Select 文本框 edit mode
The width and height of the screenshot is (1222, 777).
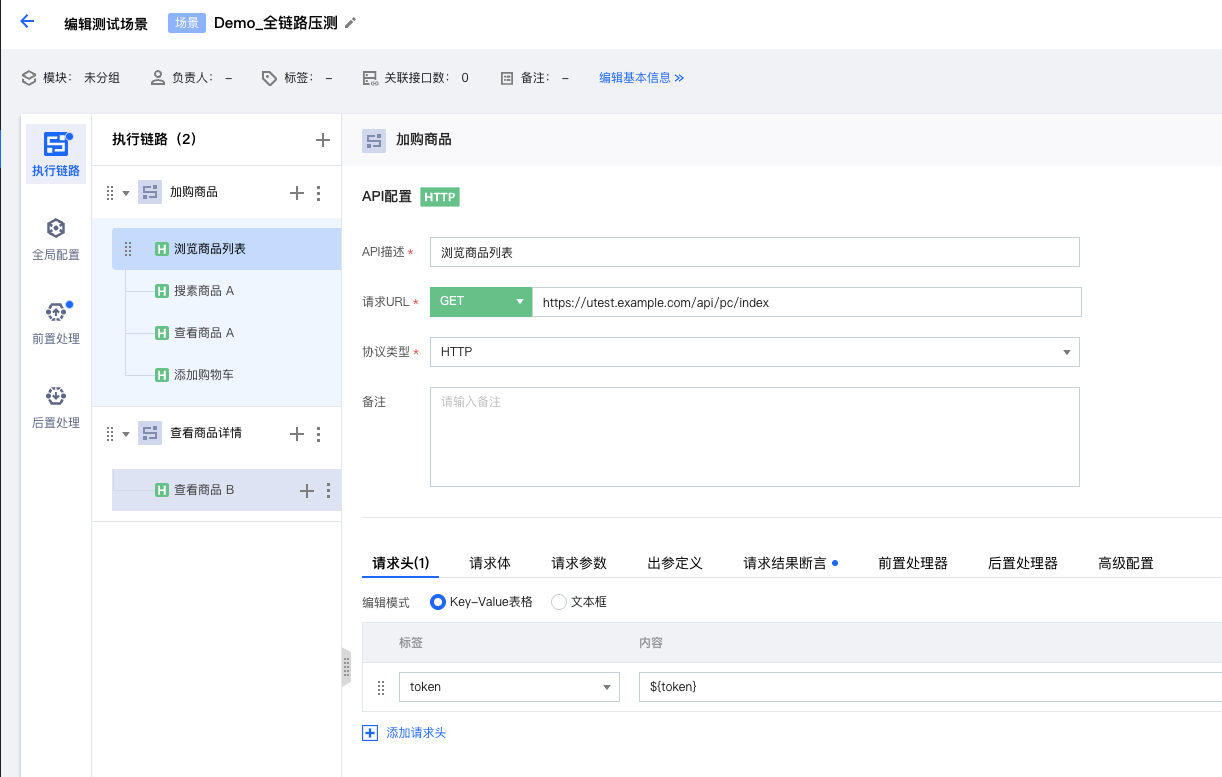[559, 602]
